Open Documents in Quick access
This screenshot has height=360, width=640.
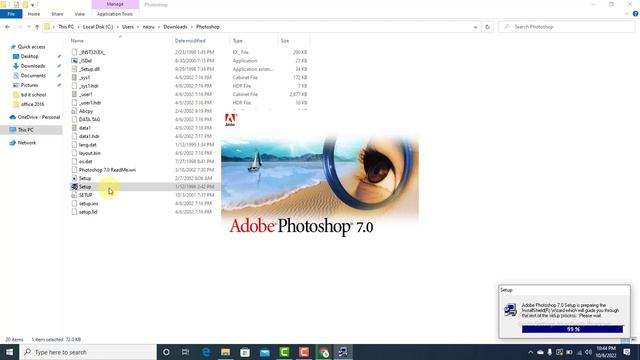pos(33,76)
